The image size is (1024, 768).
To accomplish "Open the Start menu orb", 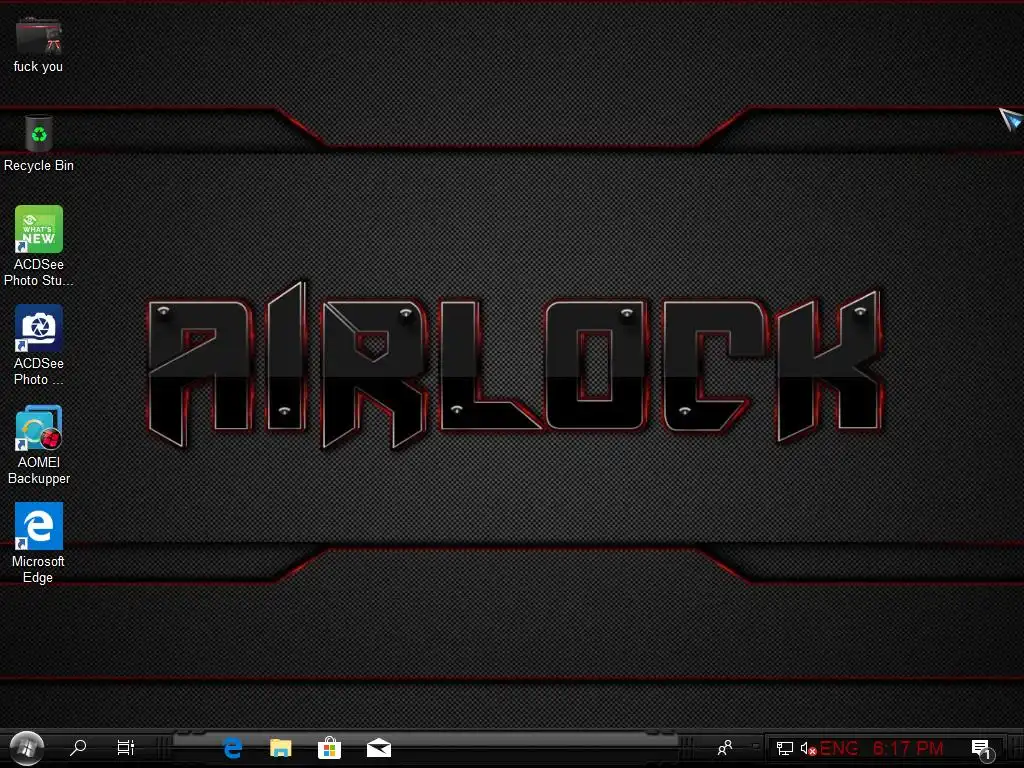I will (x=27, y=747).
